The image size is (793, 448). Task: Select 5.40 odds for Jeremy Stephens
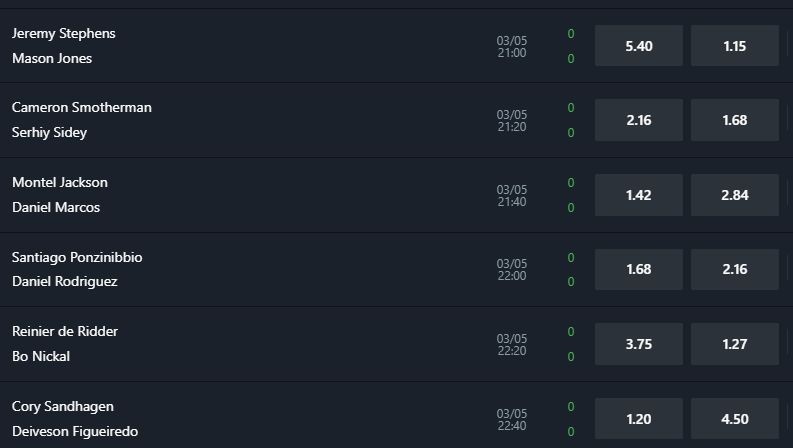(639, 46)
